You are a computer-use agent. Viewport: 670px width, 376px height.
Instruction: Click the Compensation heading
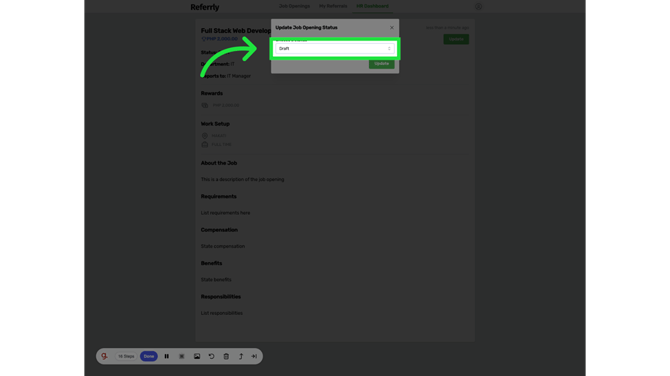click(x=219, y=230)
